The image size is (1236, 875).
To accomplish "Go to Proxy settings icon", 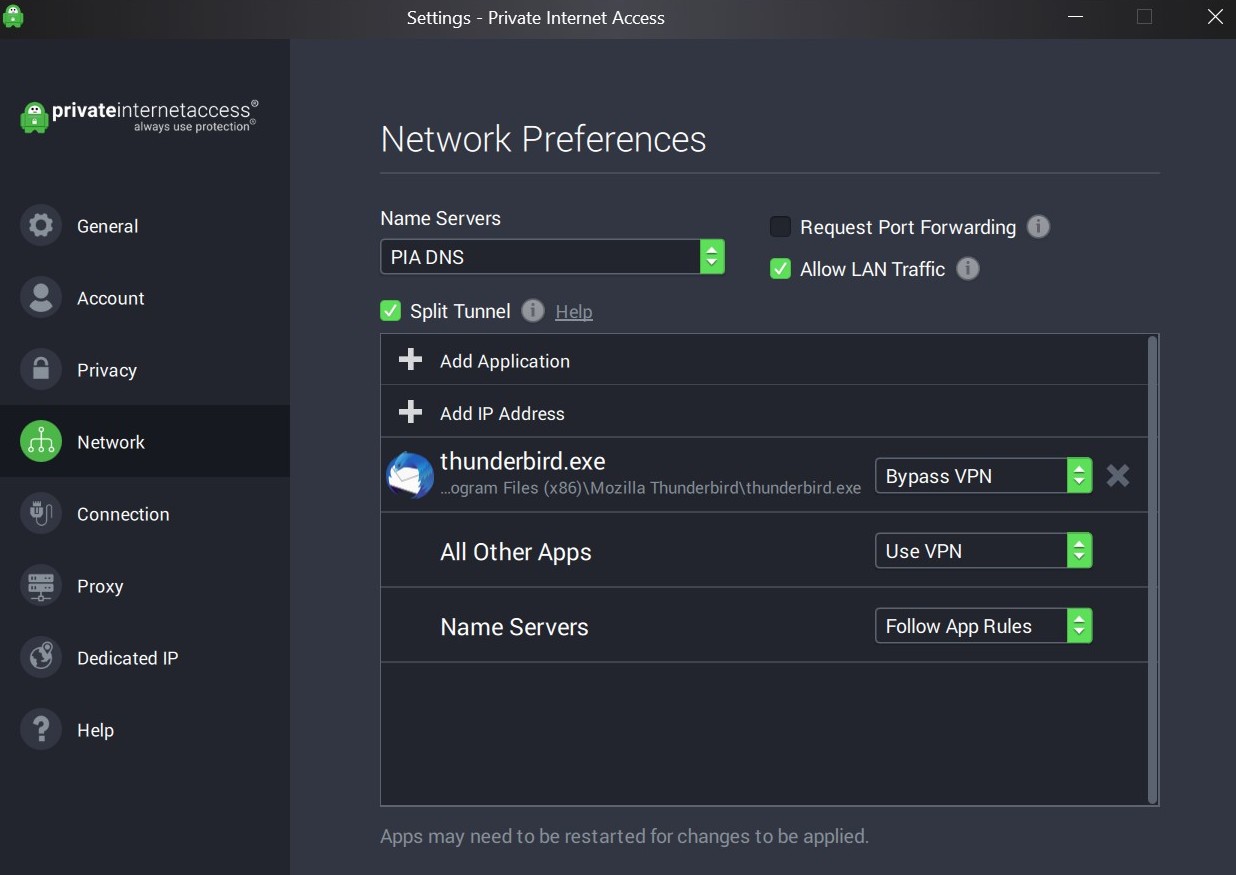I will click(x=41, y=586).
